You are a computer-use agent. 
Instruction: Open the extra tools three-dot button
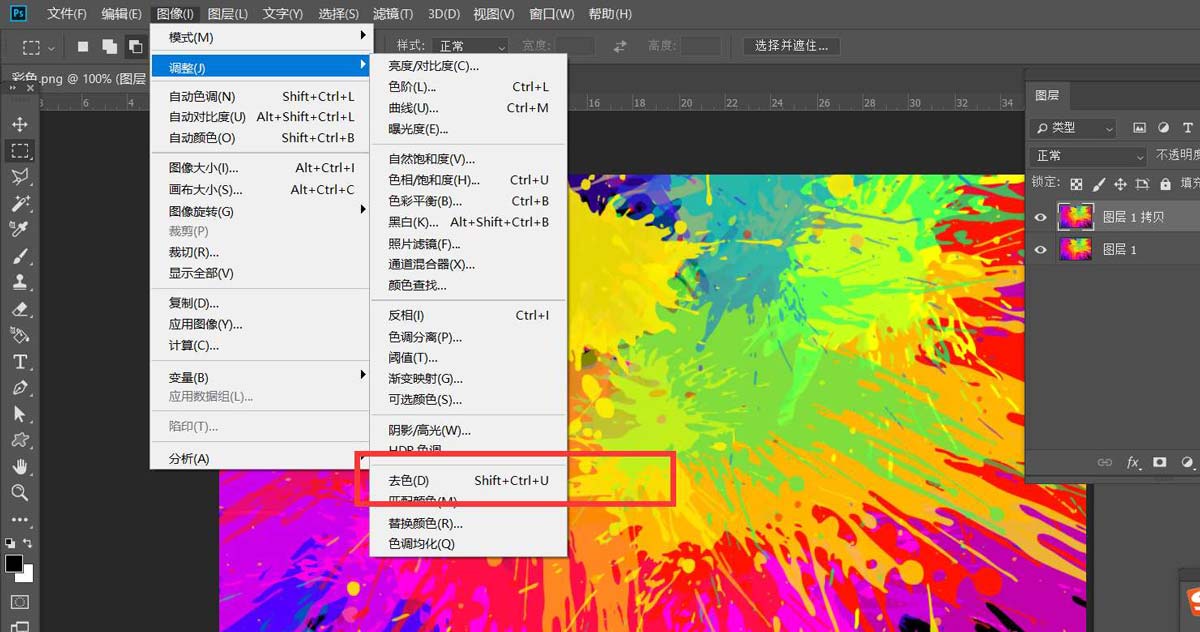click(x=19, y=520)
